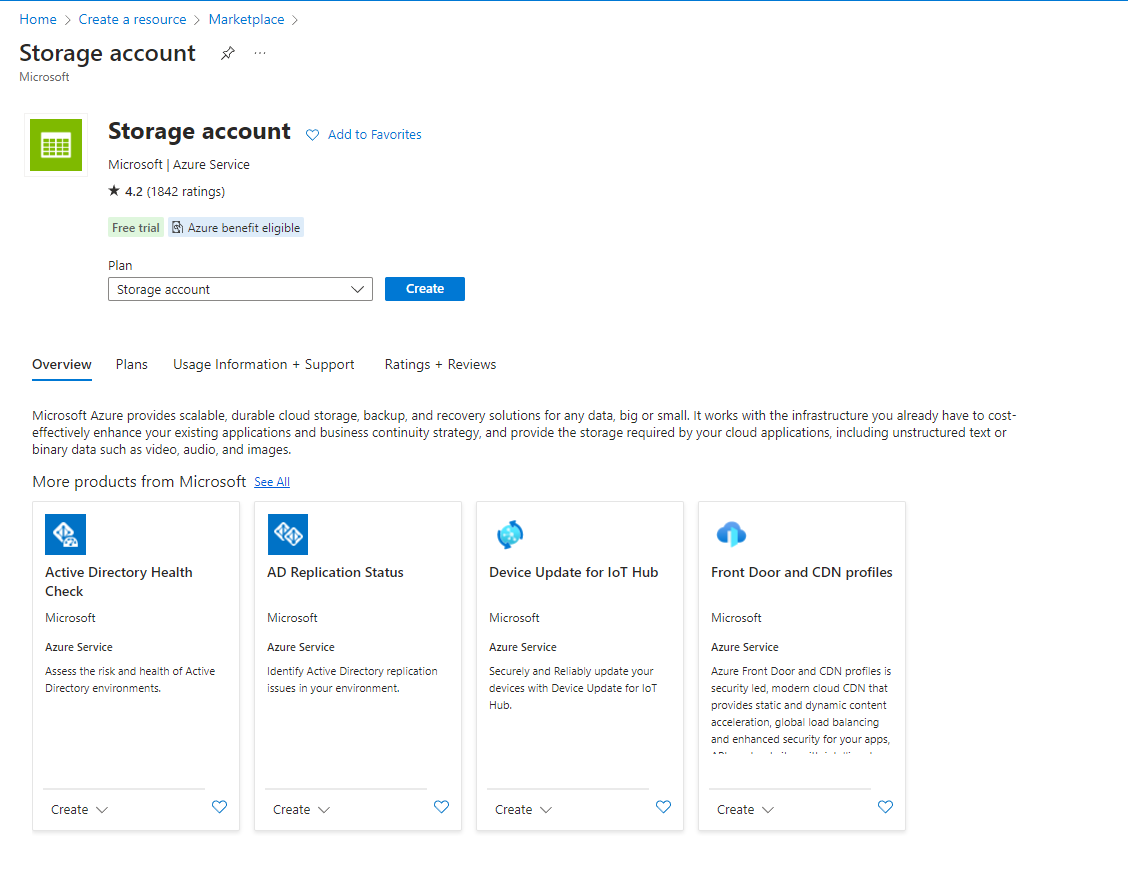Expand Create on Active Directory Health Check card
Image resolution: width=1128 pixels, height=883 pixels.
80,809
